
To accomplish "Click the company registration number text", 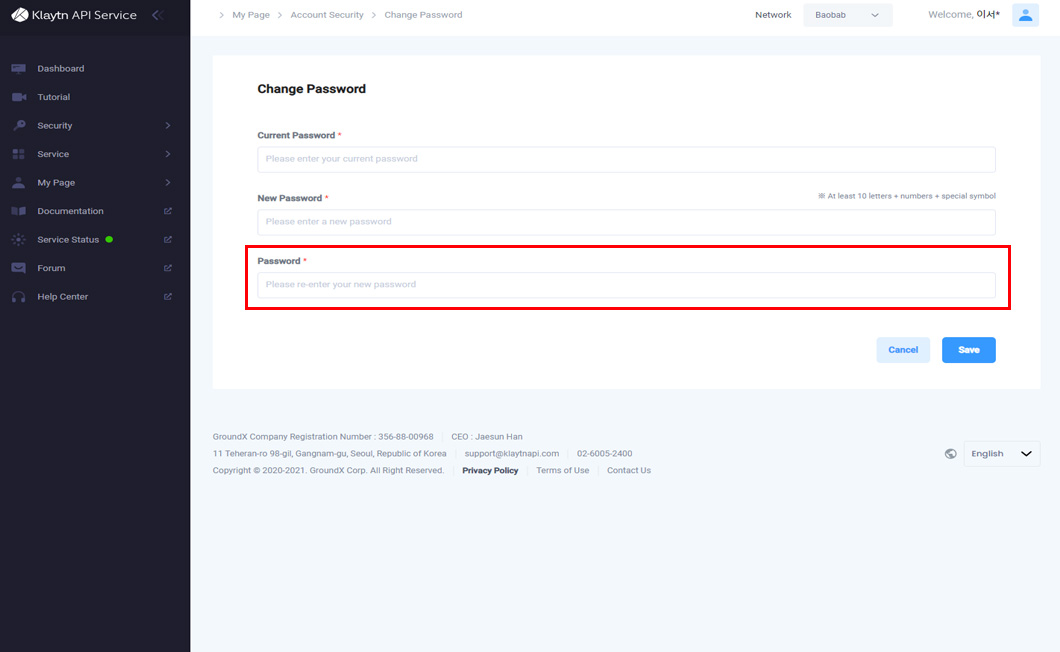I will 323,437.
